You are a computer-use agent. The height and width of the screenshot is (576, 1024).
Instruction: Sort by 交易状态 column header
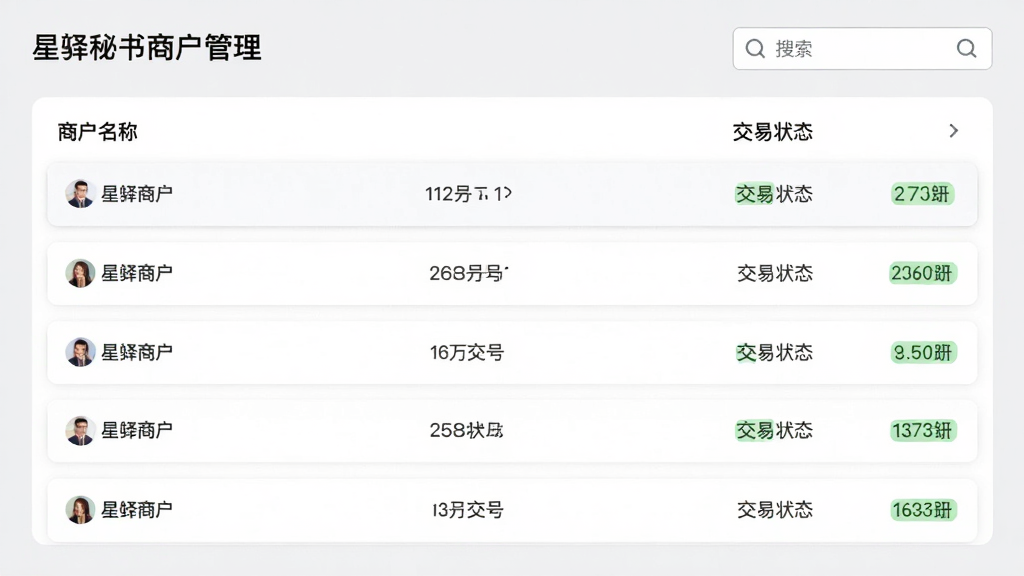tap(773, 132)
